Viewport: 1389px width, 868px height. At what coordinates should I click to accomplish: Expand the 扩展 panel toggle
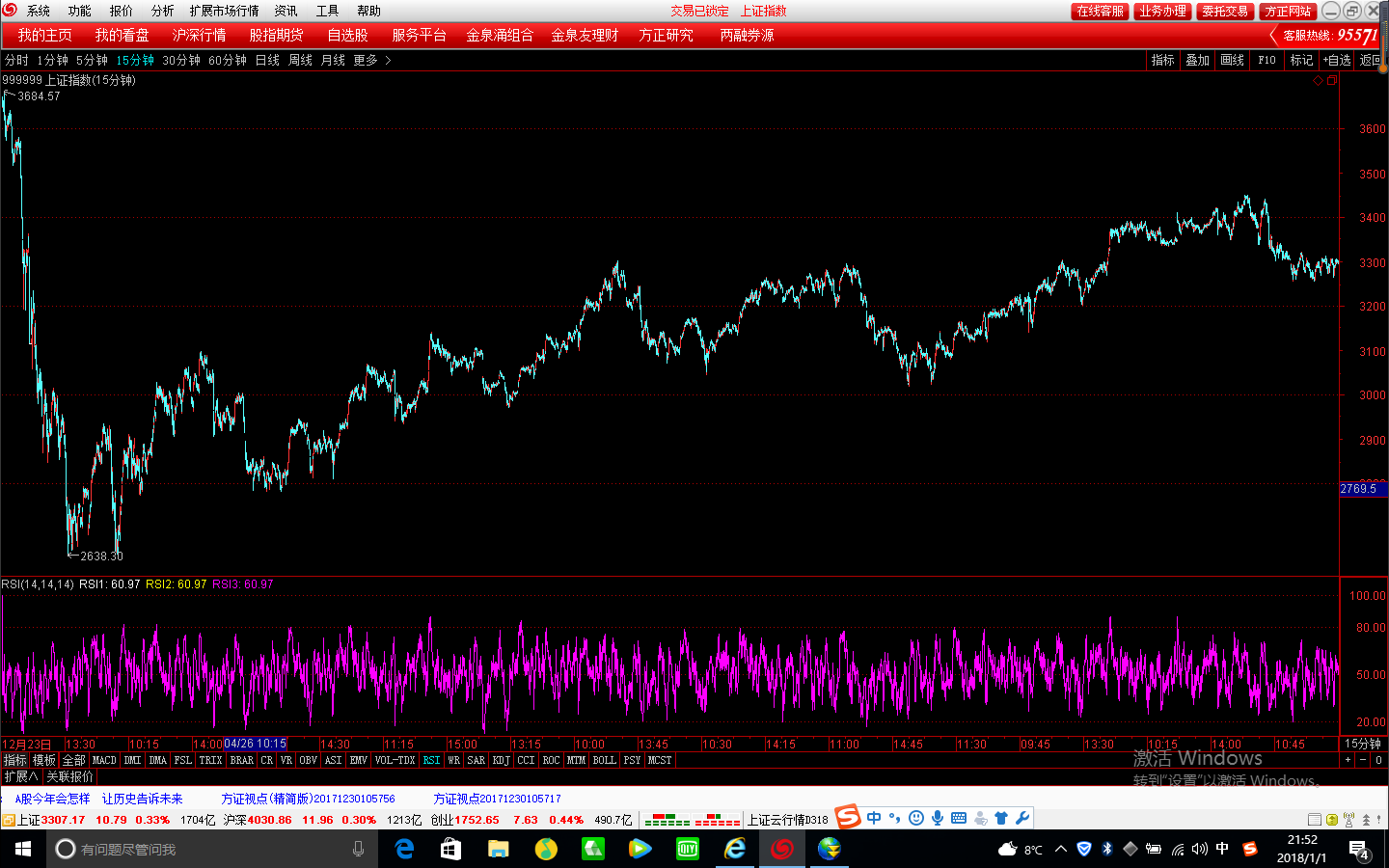tap(21, 776)
